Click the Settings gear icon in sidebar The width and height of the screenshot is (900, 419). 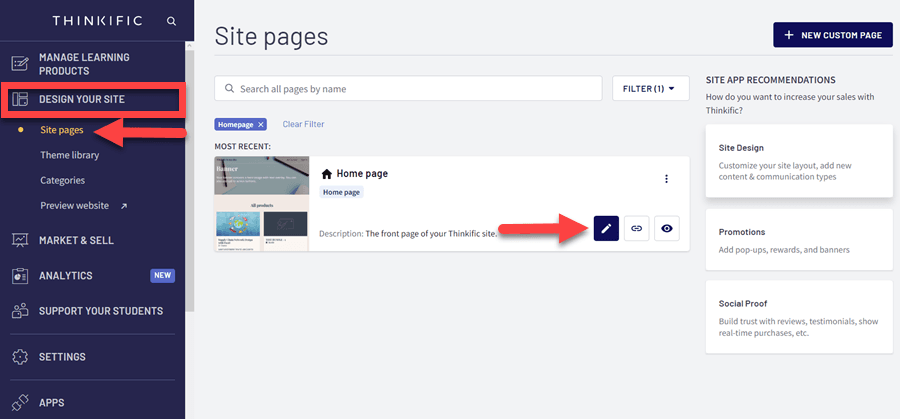click(19, 357)
